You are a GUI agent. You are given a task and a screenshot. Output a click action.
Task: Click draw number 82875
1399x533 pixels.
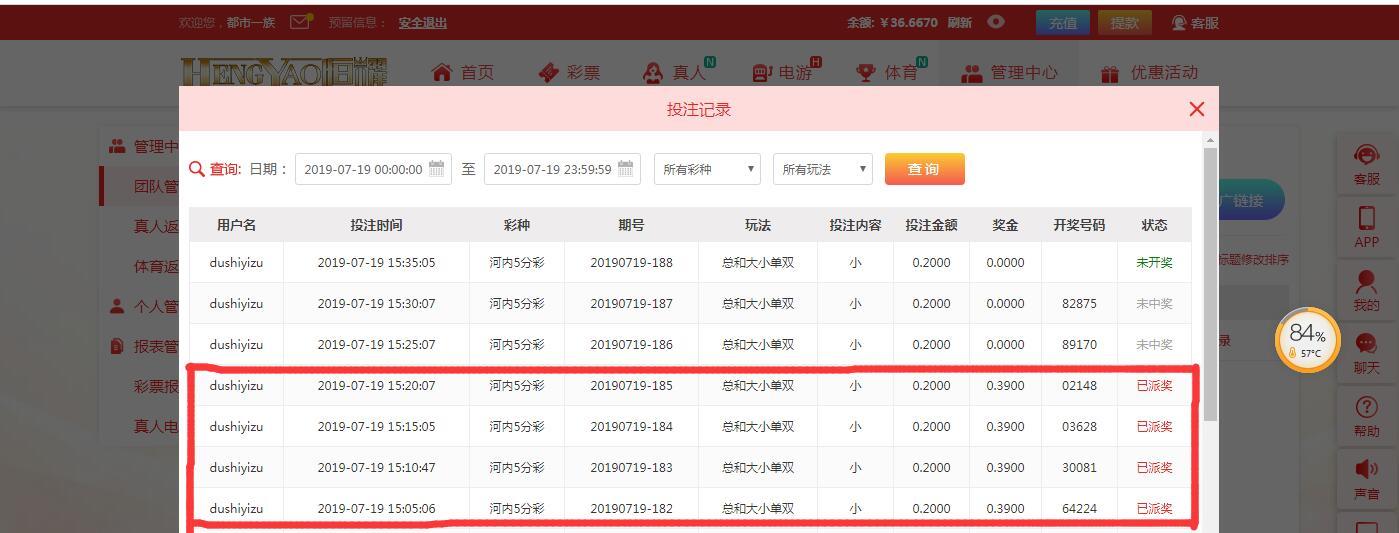pos(1079,304)
